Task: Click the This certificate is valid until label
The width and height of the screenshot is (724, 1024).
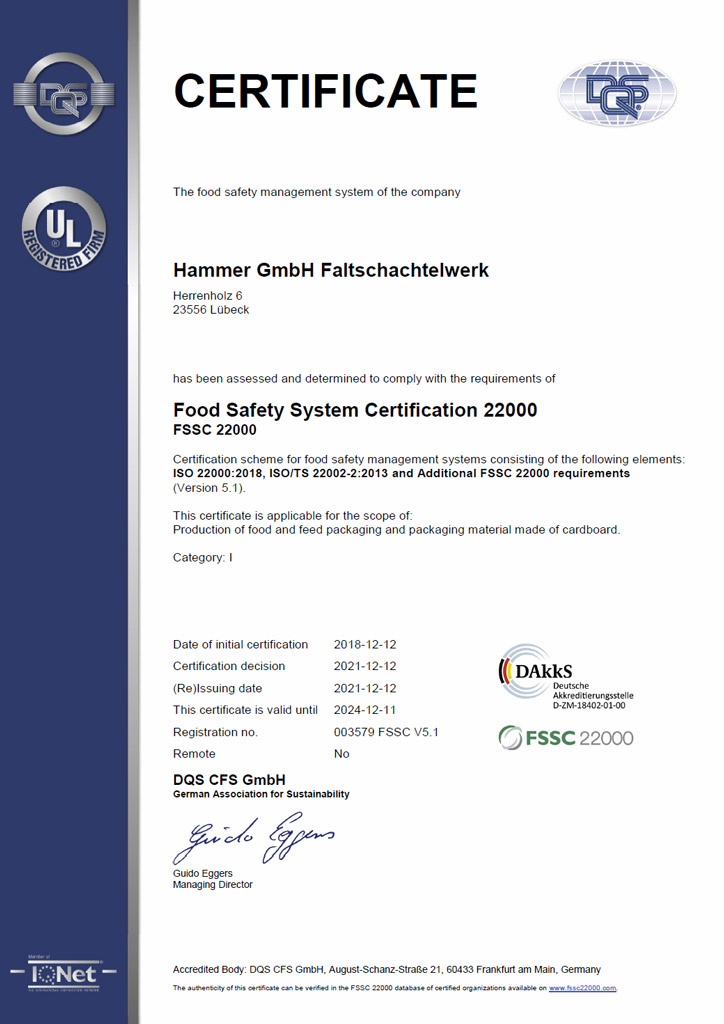Action: tap(245, 710)
